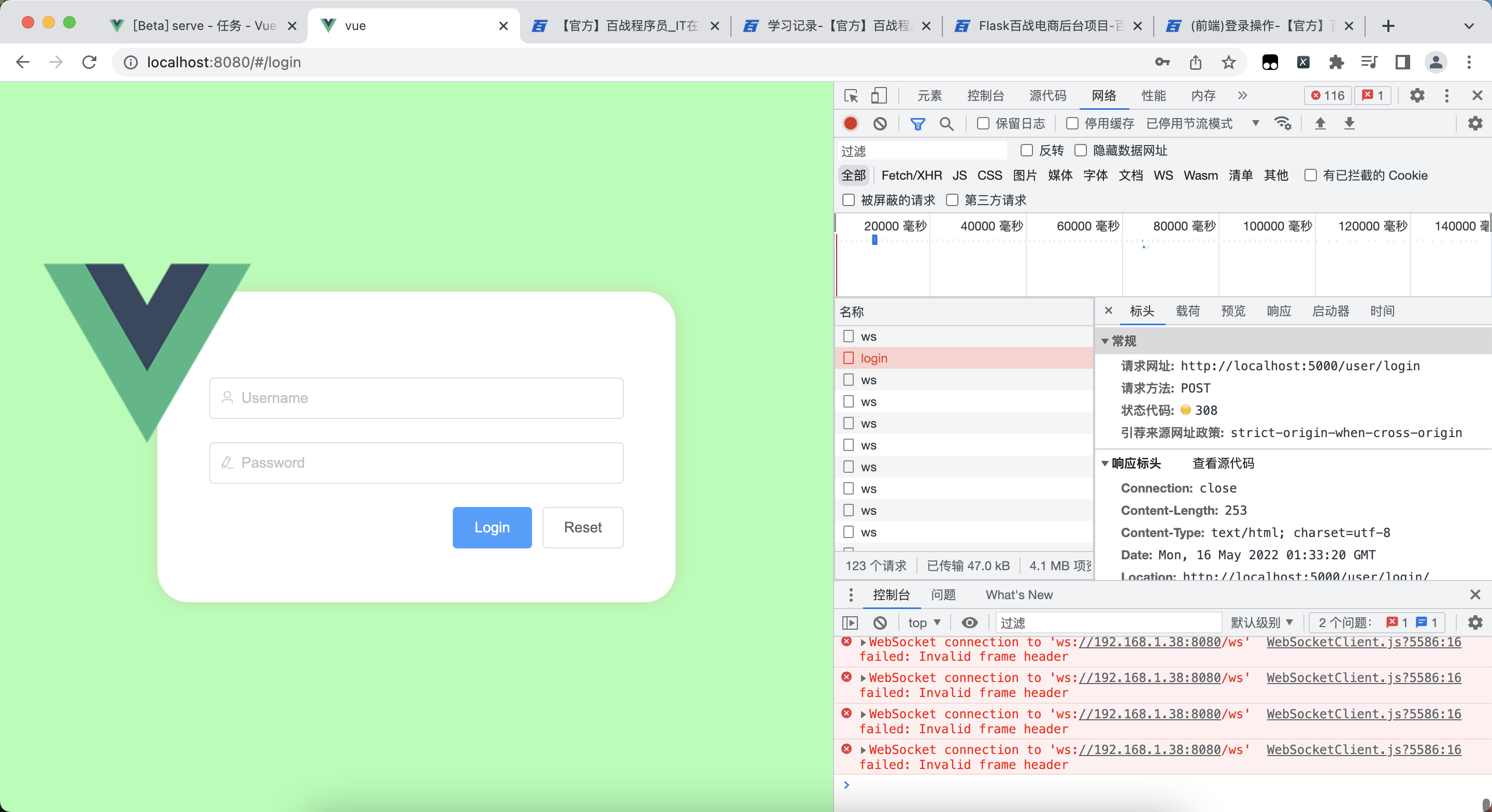Click the blue Login button
This screenshot has width=1492, height=812.
(x=492, y=527)
